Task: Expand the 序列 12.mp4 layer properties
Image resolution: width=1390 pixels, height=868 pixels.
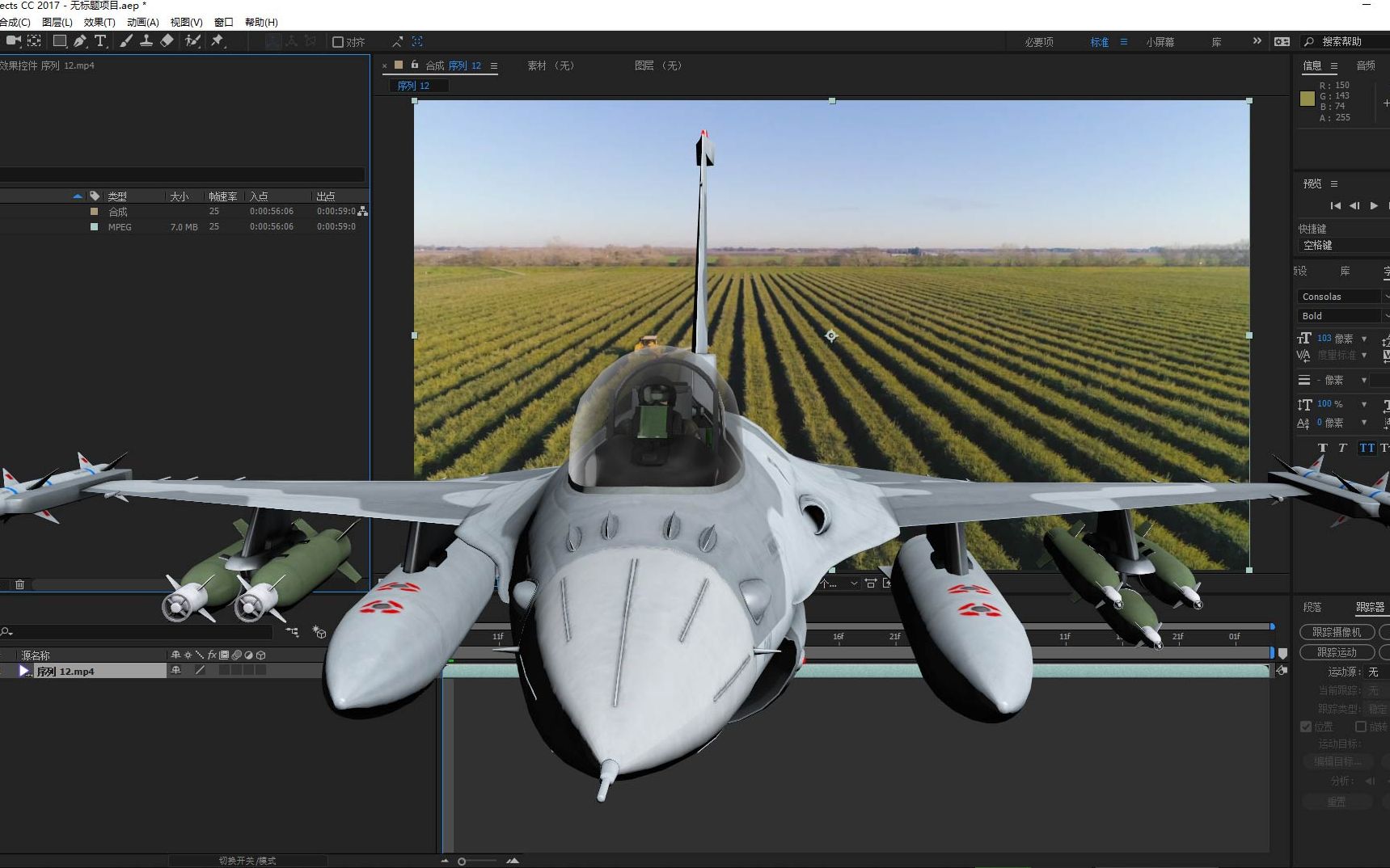Action: click(24, 671)
